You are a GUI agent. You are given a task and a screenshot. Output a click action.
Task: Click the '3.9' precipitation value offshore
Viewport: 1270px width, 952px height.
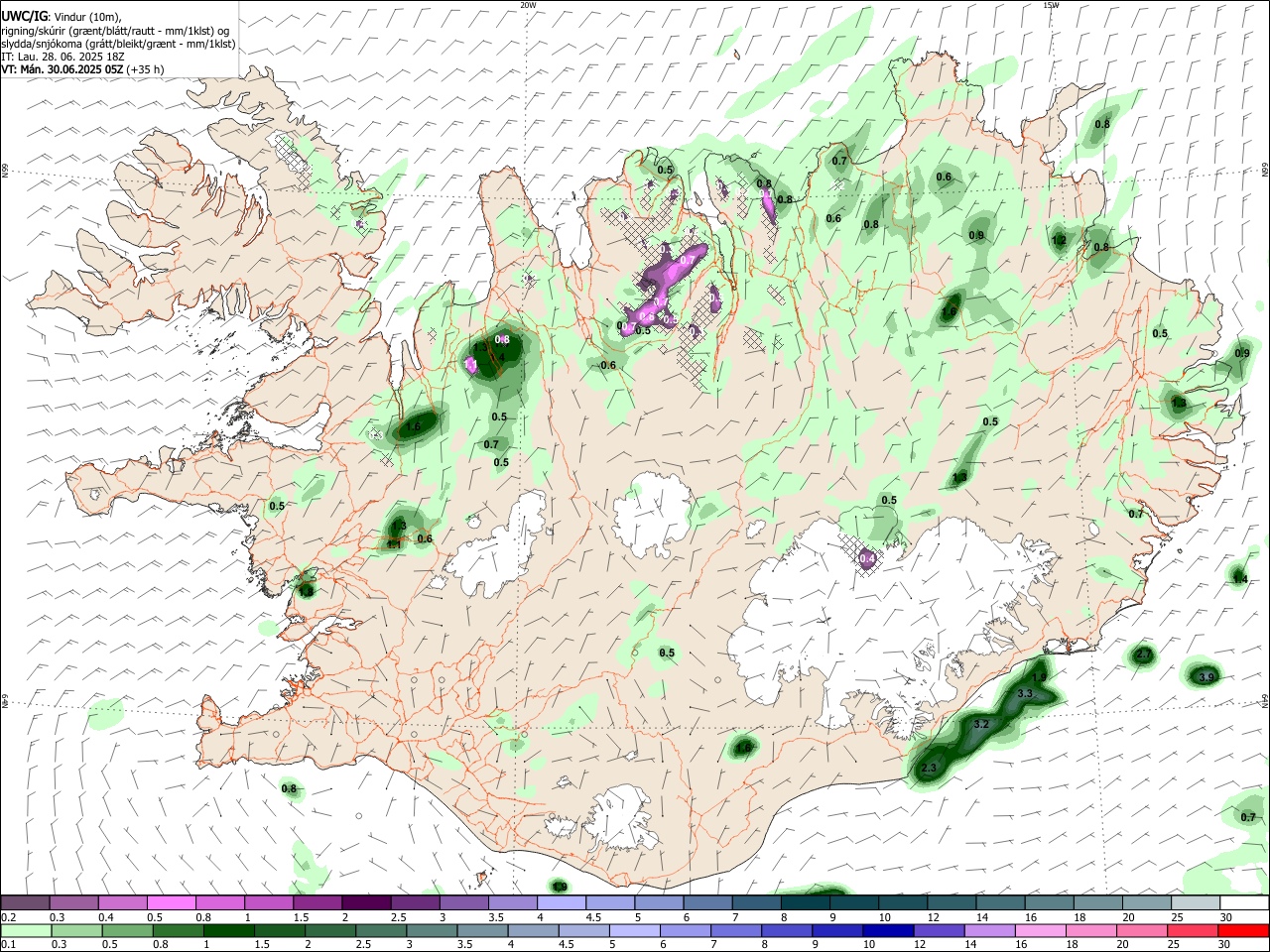(x=1206, y=677)
